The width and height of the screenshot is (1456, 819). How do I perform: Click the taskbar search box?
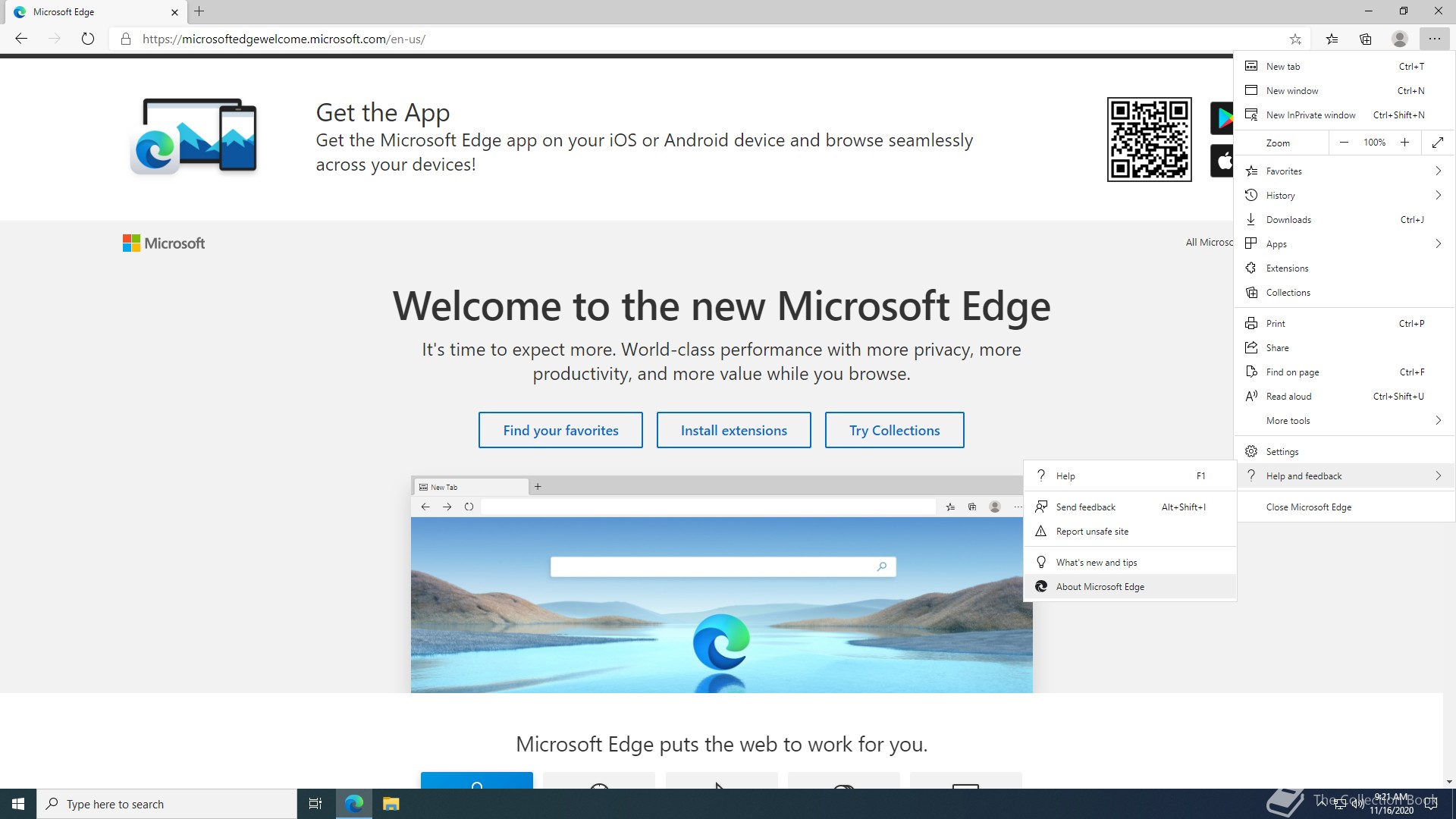click(167, 804)
